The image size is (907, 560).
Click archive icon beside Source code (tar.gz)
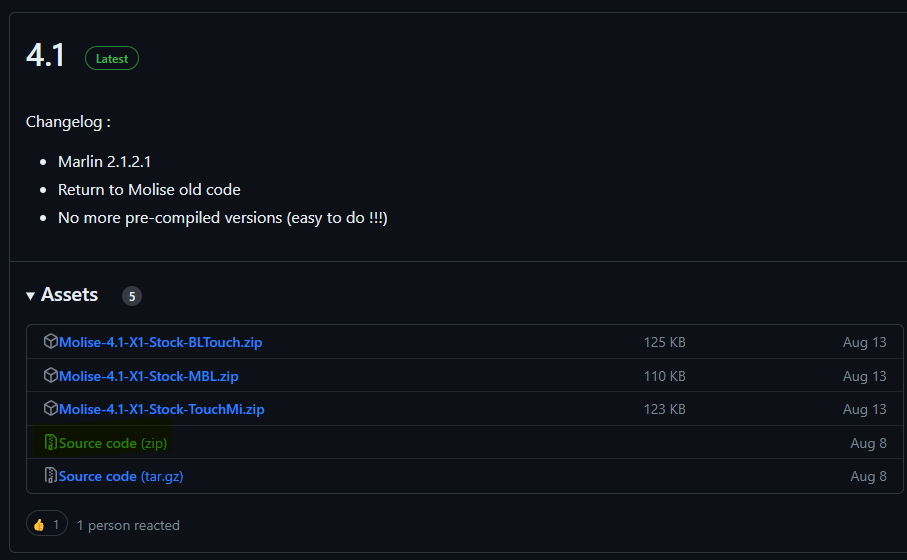pos(51,476)
